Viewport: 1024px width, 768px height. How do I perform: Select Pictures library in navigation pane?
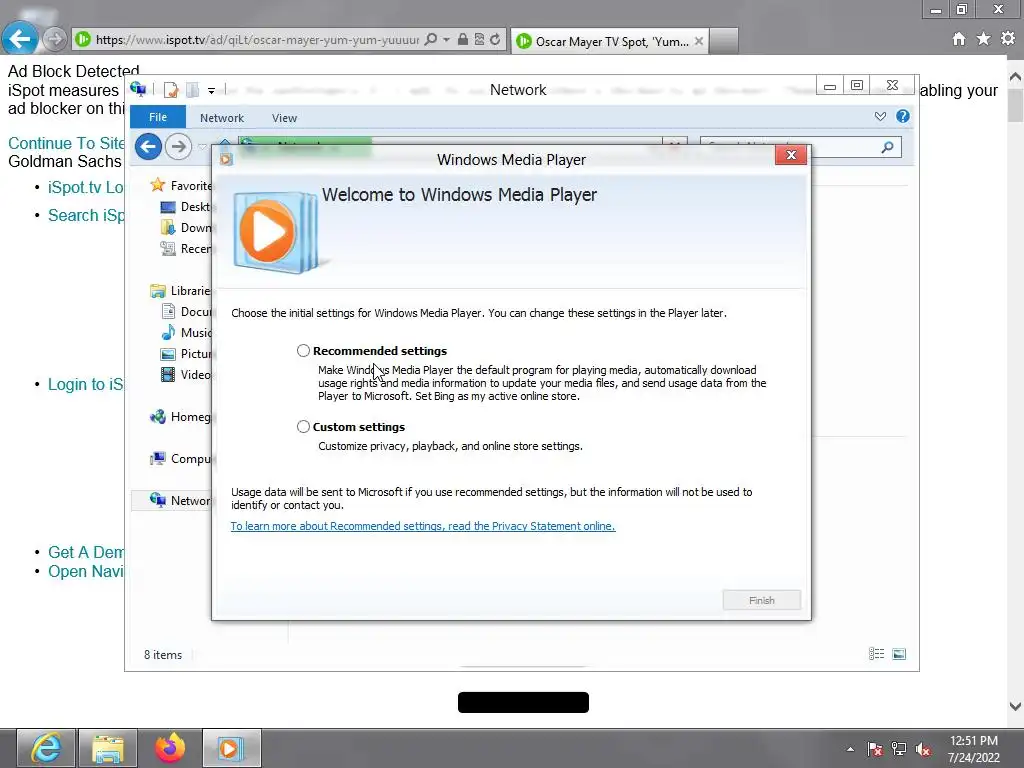pos(186,353)
